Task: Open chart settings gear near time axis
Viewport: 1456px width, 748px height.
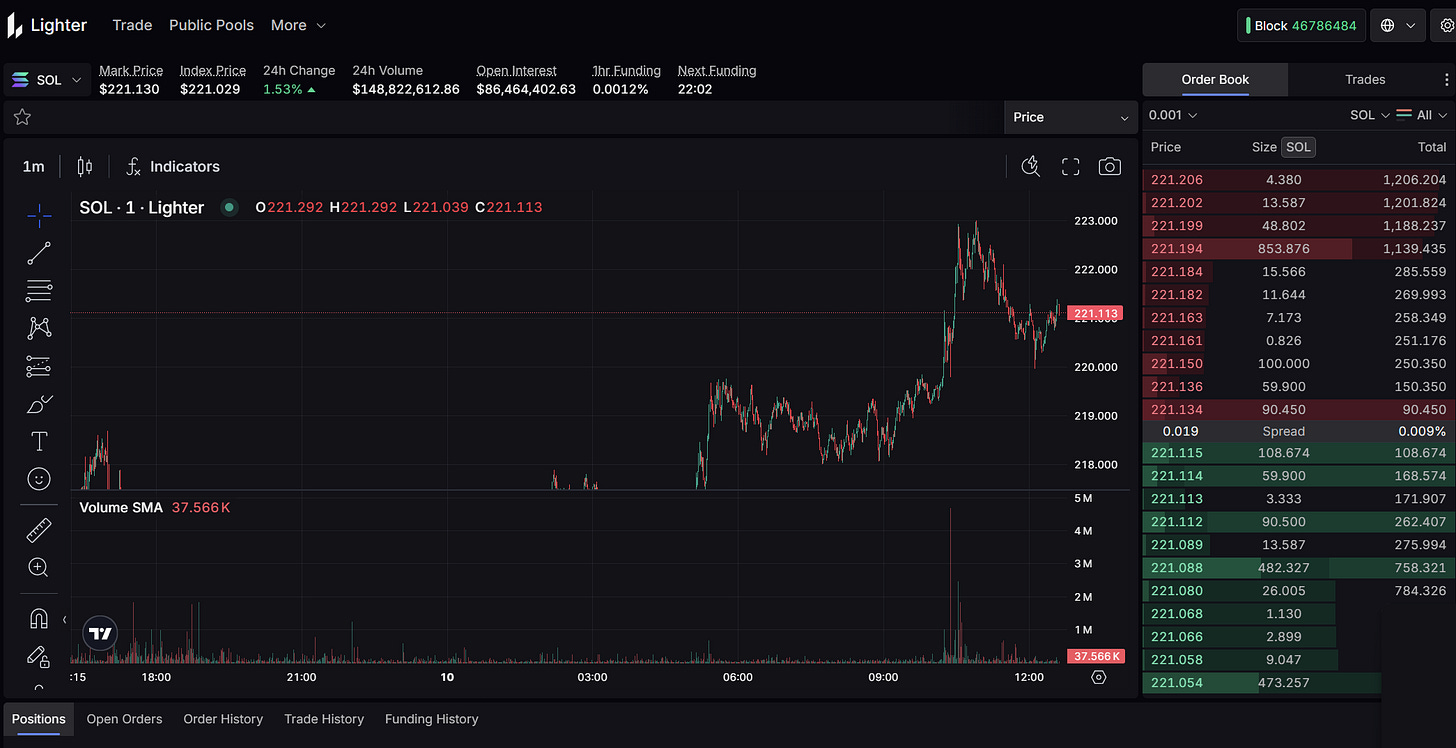Action: [x=1099, y=677]
